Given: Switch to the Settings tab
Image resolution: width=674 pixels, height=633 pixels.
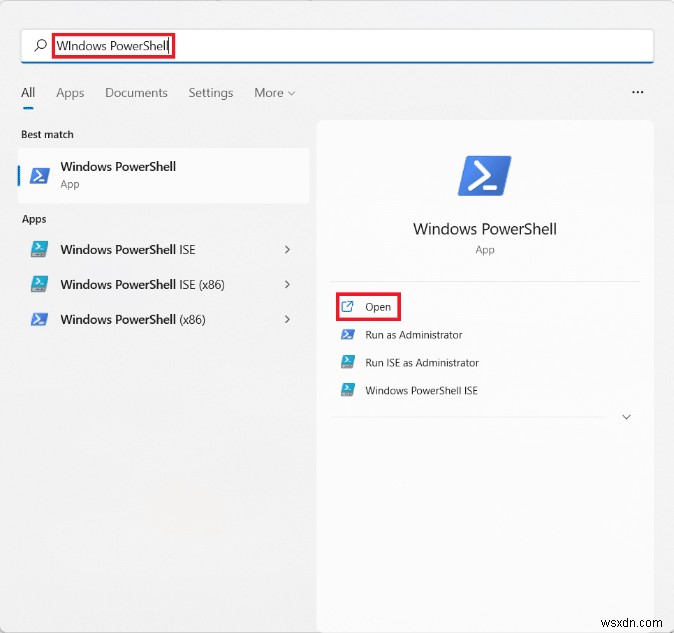Looking at the screenshot, I should pyautogui.click(x=211, y=93).
